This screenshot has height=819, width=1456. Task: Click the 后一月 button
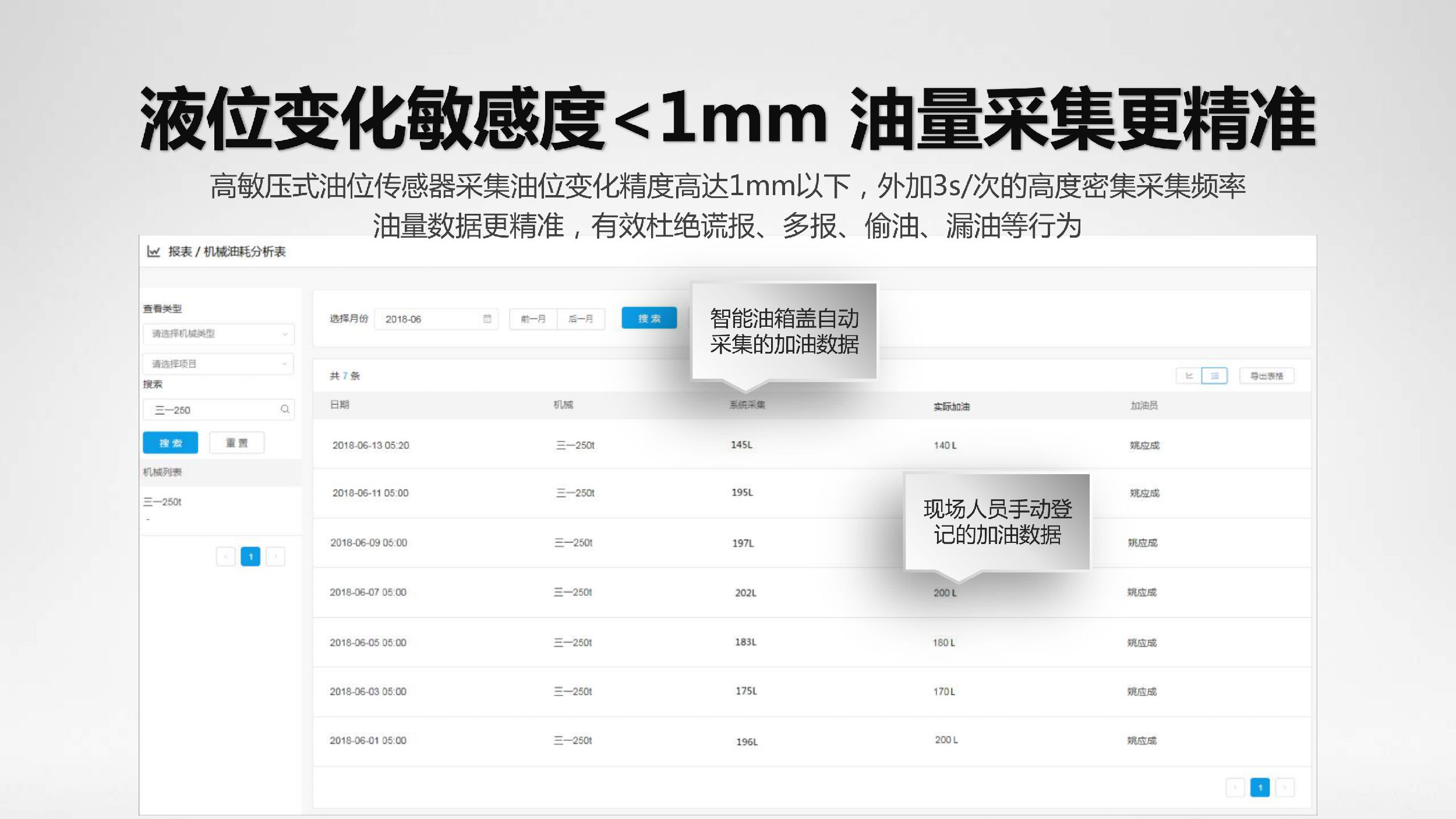tap(581, 319)
